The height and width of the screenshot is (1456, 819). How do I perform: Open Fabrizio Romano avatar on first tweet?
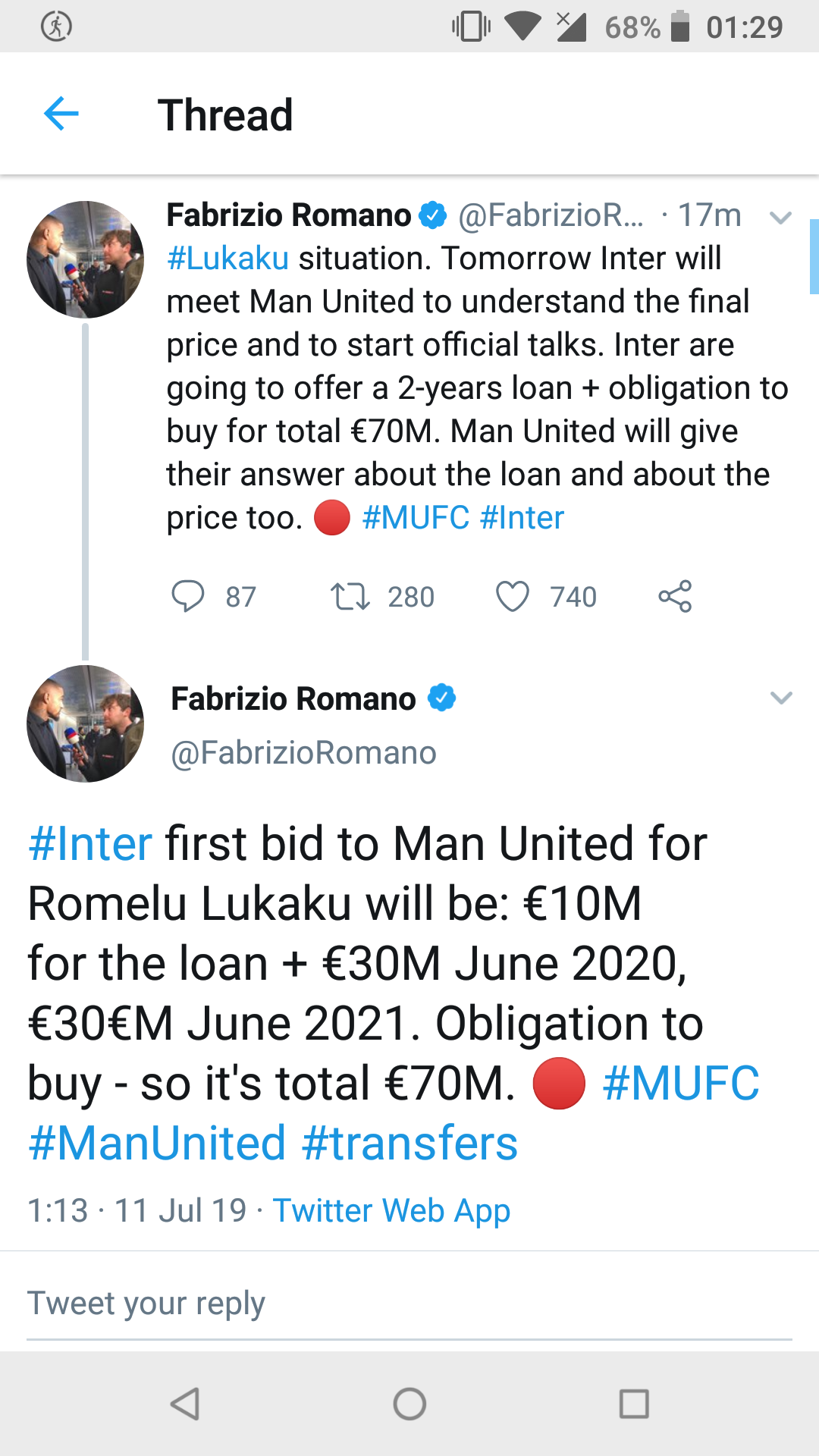(85, 259)
